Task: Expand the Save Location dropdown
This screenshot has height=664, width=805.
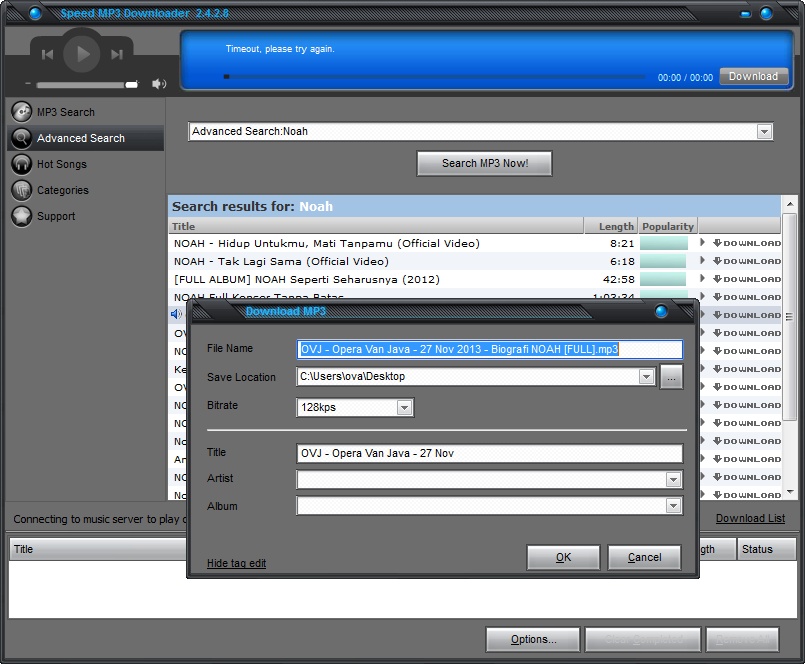Action: [x=646, y=377]
